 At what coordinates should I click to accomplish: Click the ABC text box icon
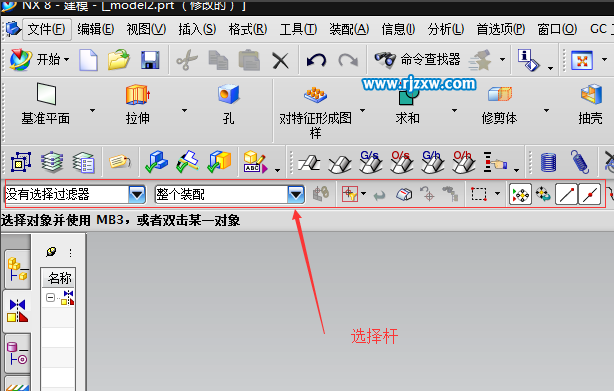point(255,162)
